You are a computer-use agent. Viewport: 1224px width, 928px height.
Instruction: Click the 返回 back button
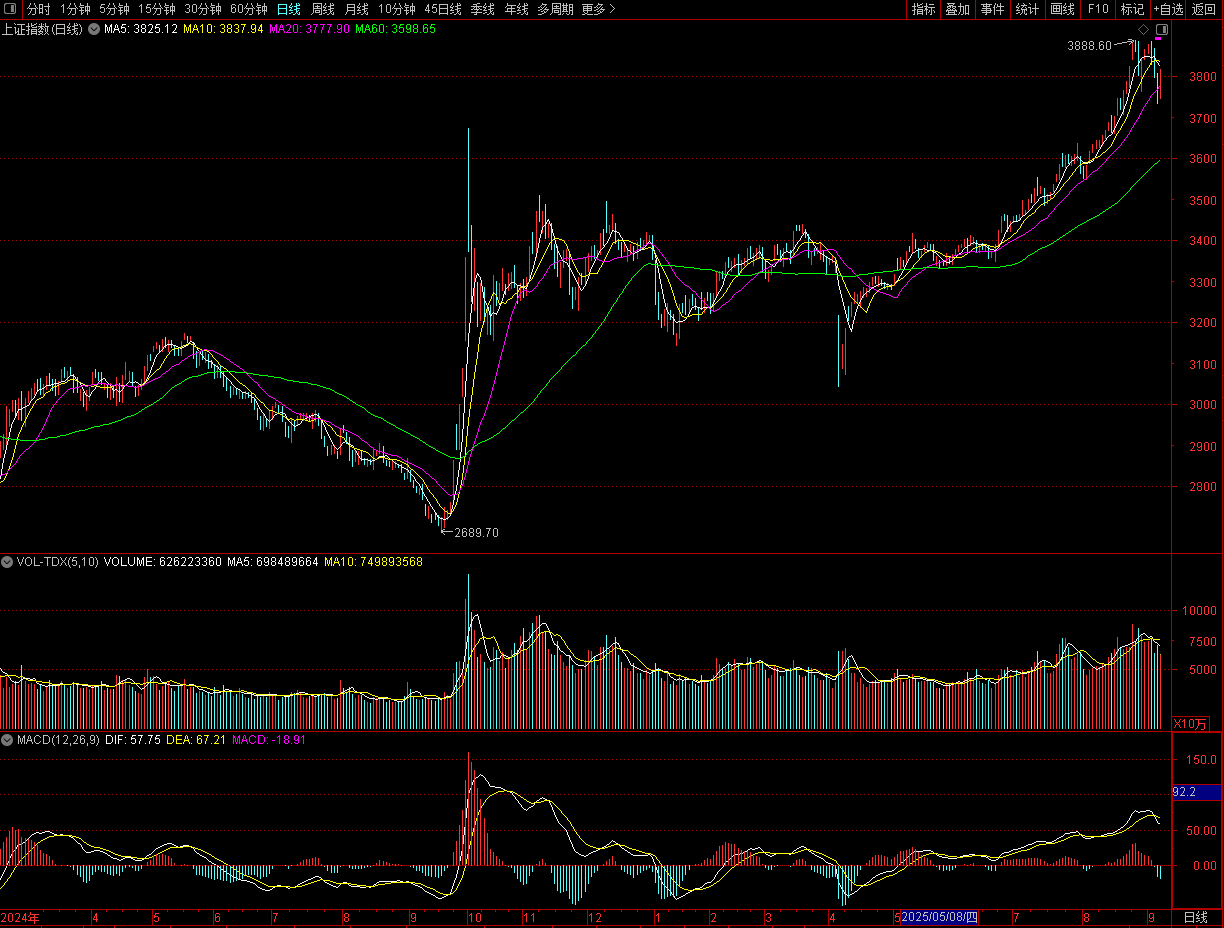pos(1204,9)
